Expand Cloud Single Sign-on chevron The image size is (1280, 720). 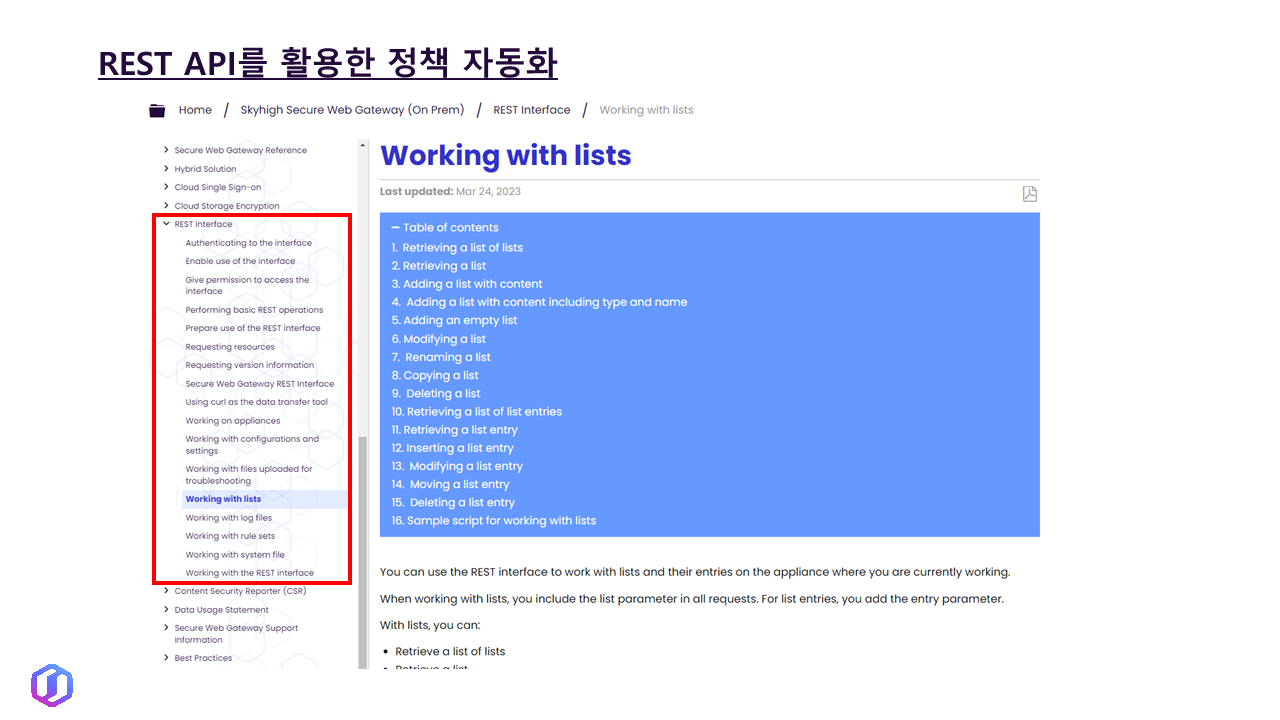[166, 187]
